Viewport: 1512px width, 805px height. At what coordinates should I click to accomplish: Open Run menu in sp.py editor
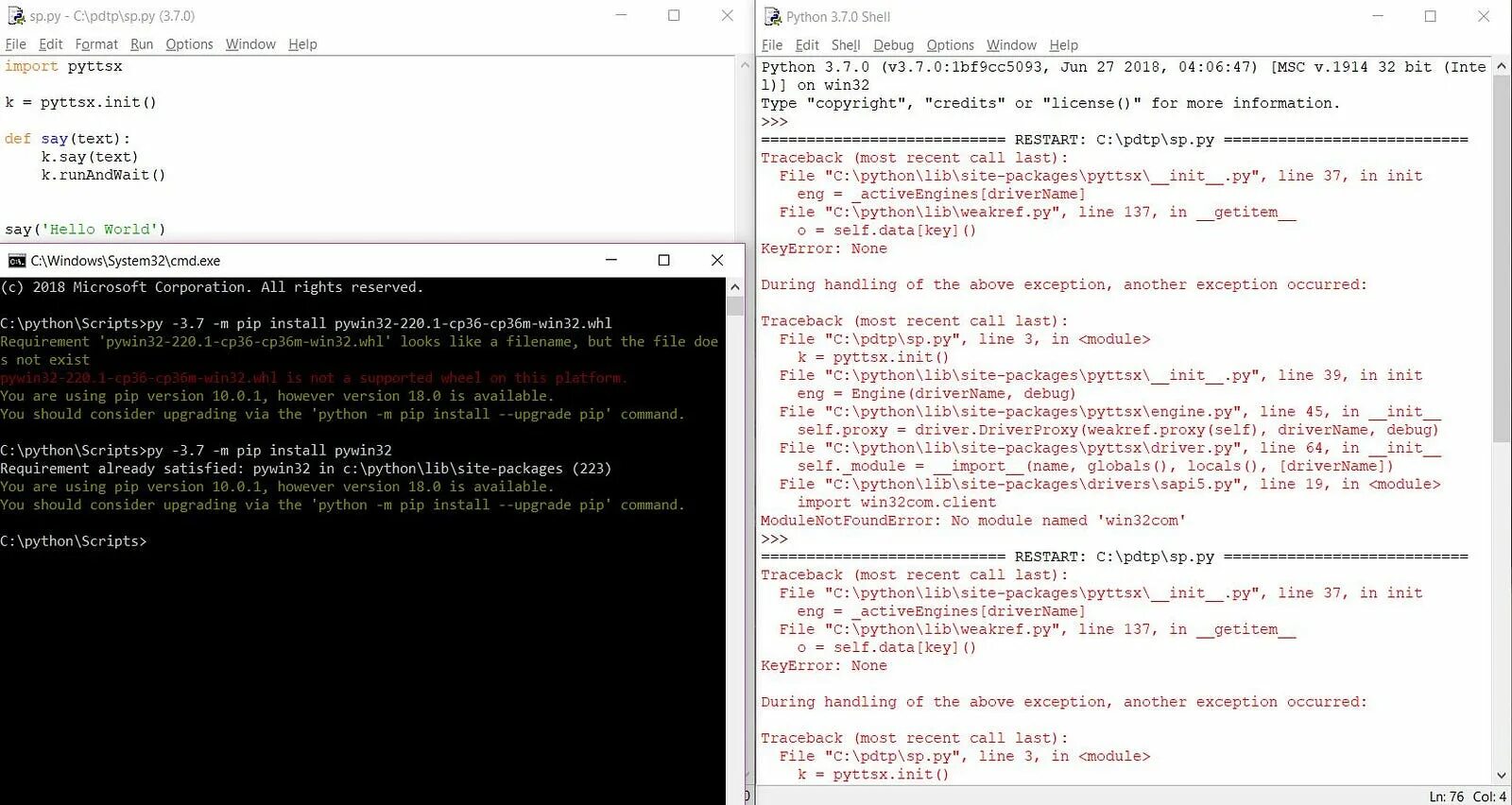(x=142, y=44)
